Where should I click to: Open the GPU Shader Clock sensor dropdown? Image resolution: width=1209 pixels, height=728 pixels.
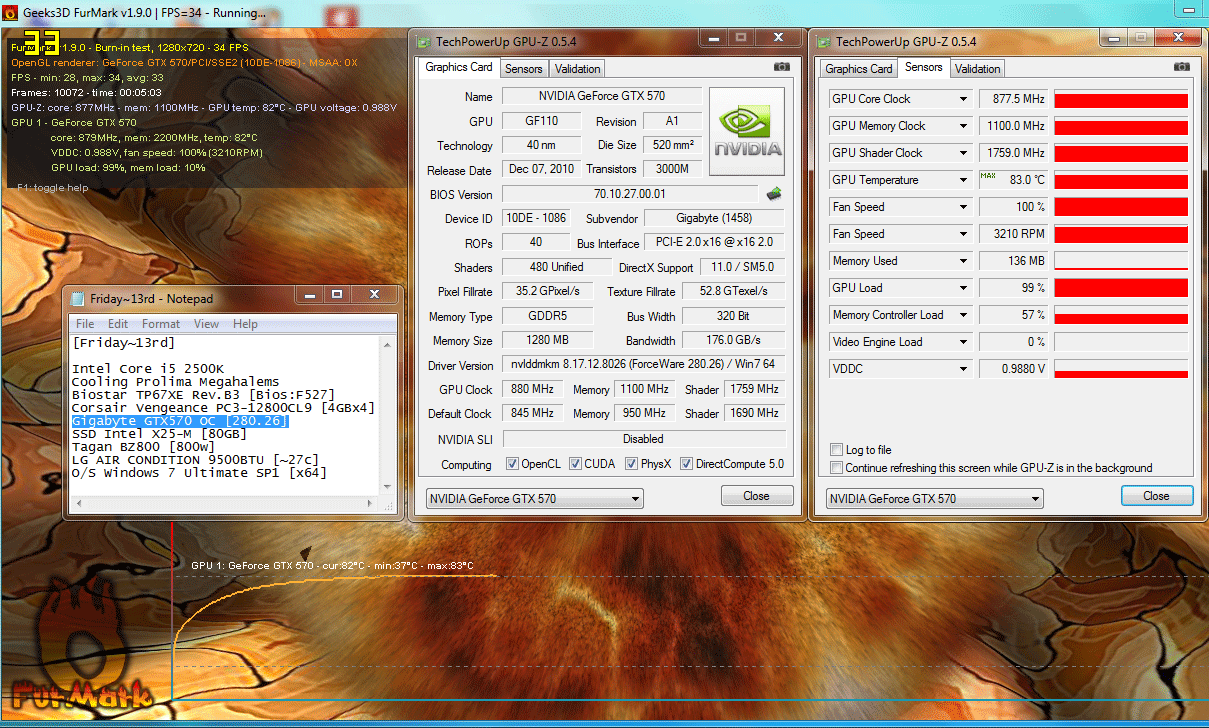[964, 153]
